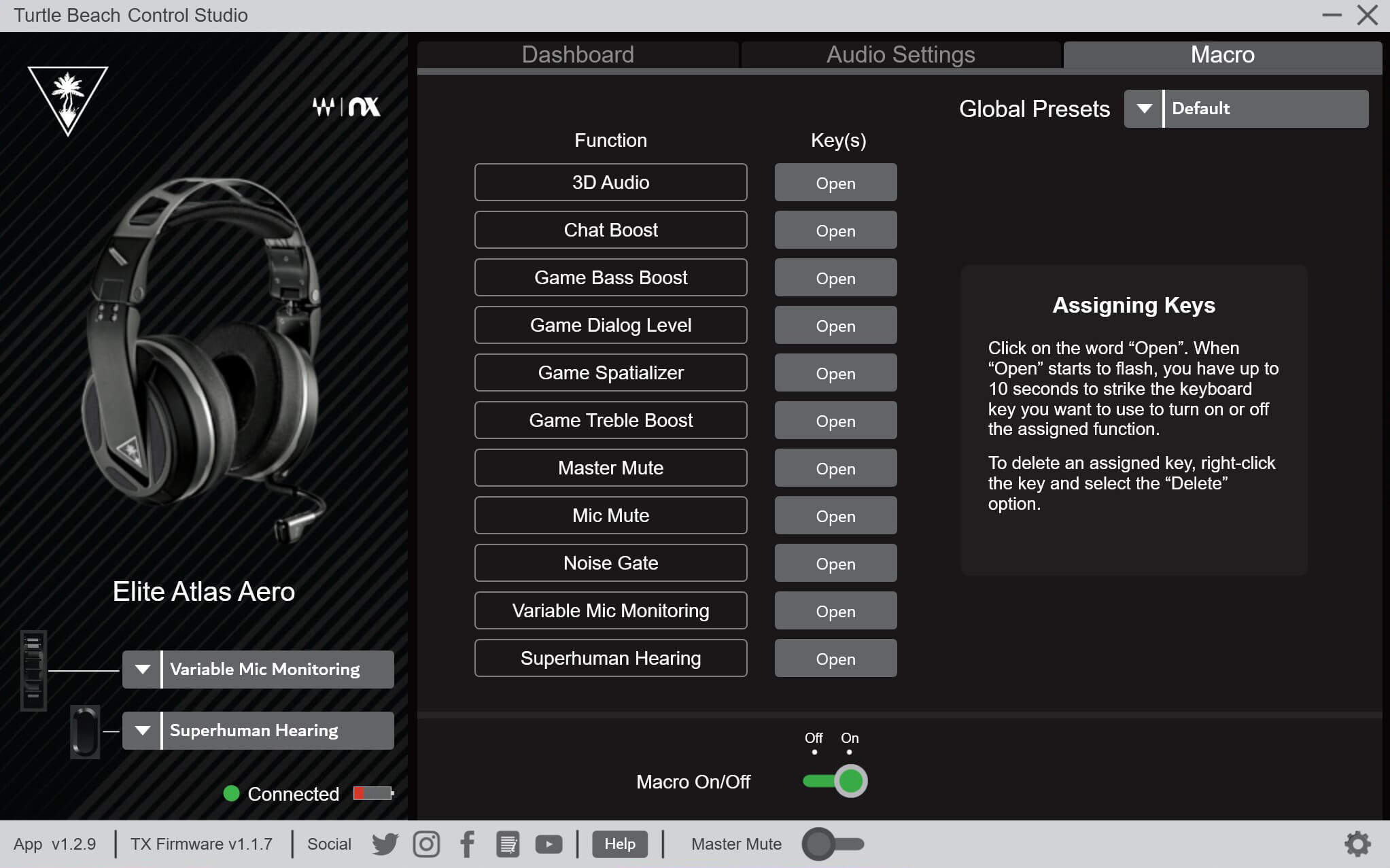Assign key for 3D Audio via Open
Screen dimensions: 1390x868
(835, 183)
